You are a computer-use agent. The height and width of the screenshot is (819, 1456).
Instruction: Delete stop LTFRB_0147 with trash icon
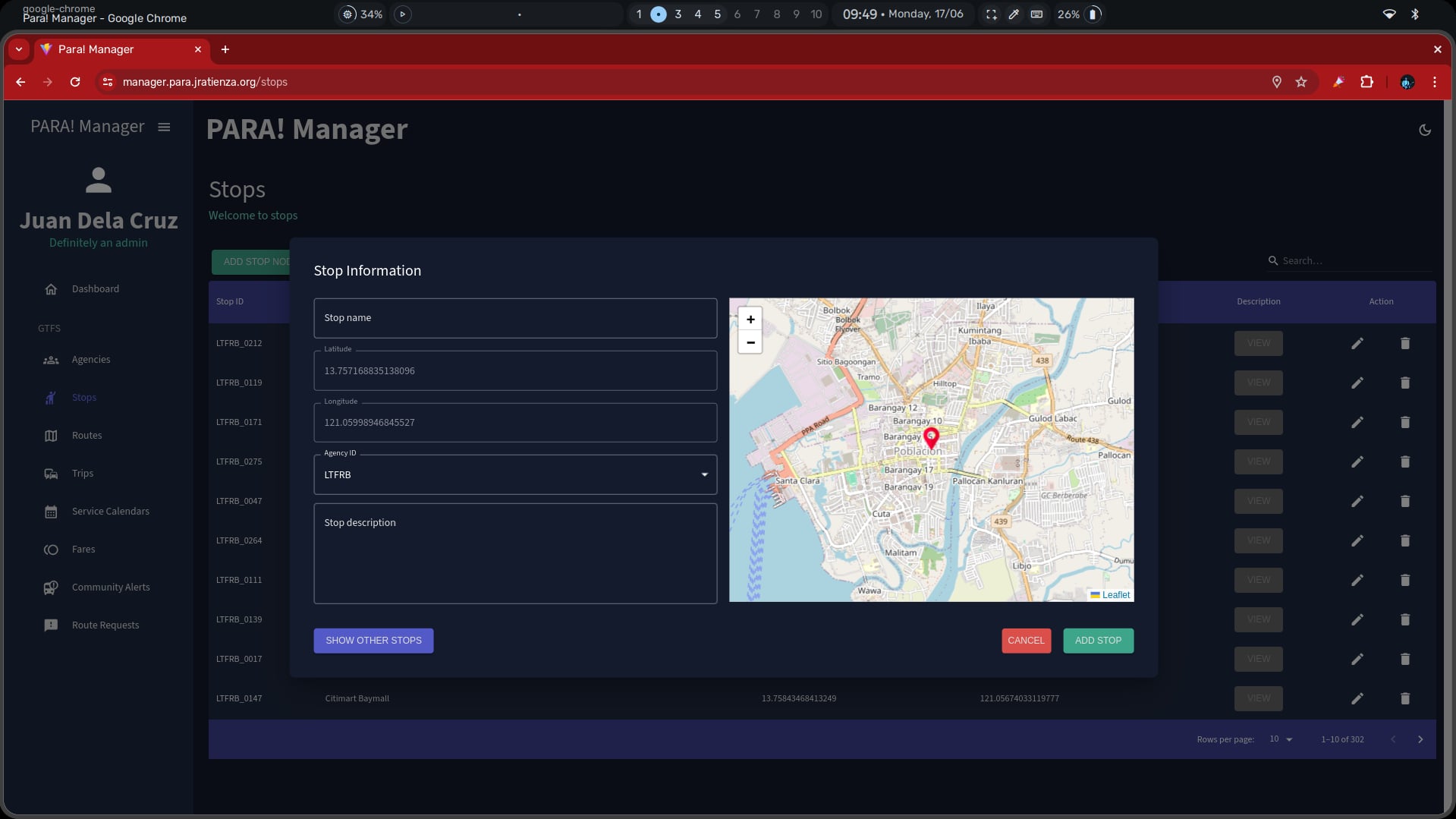pos(1404,699)
